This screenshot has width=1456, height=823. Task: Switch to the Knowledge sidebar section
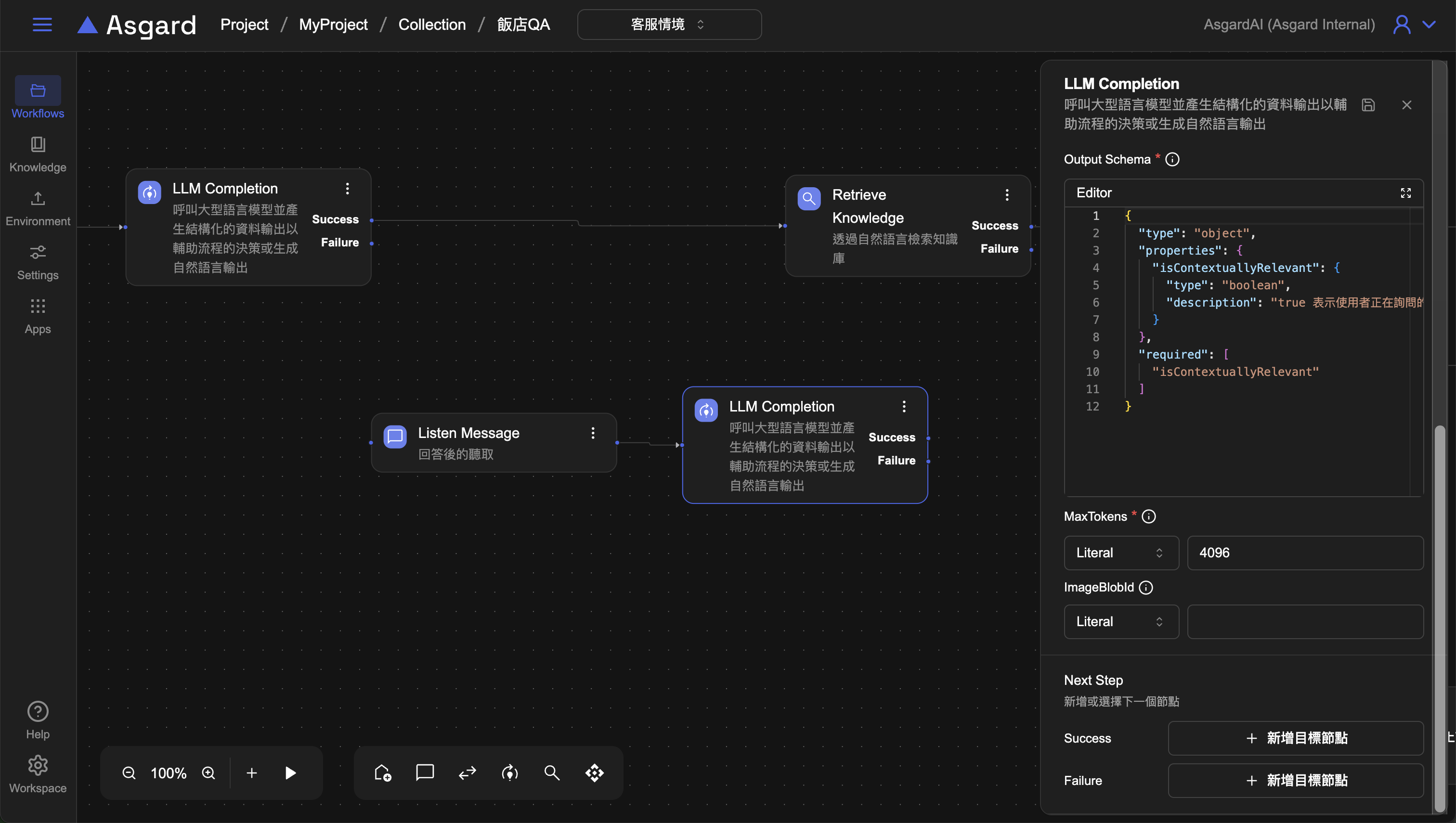(38, 154)
